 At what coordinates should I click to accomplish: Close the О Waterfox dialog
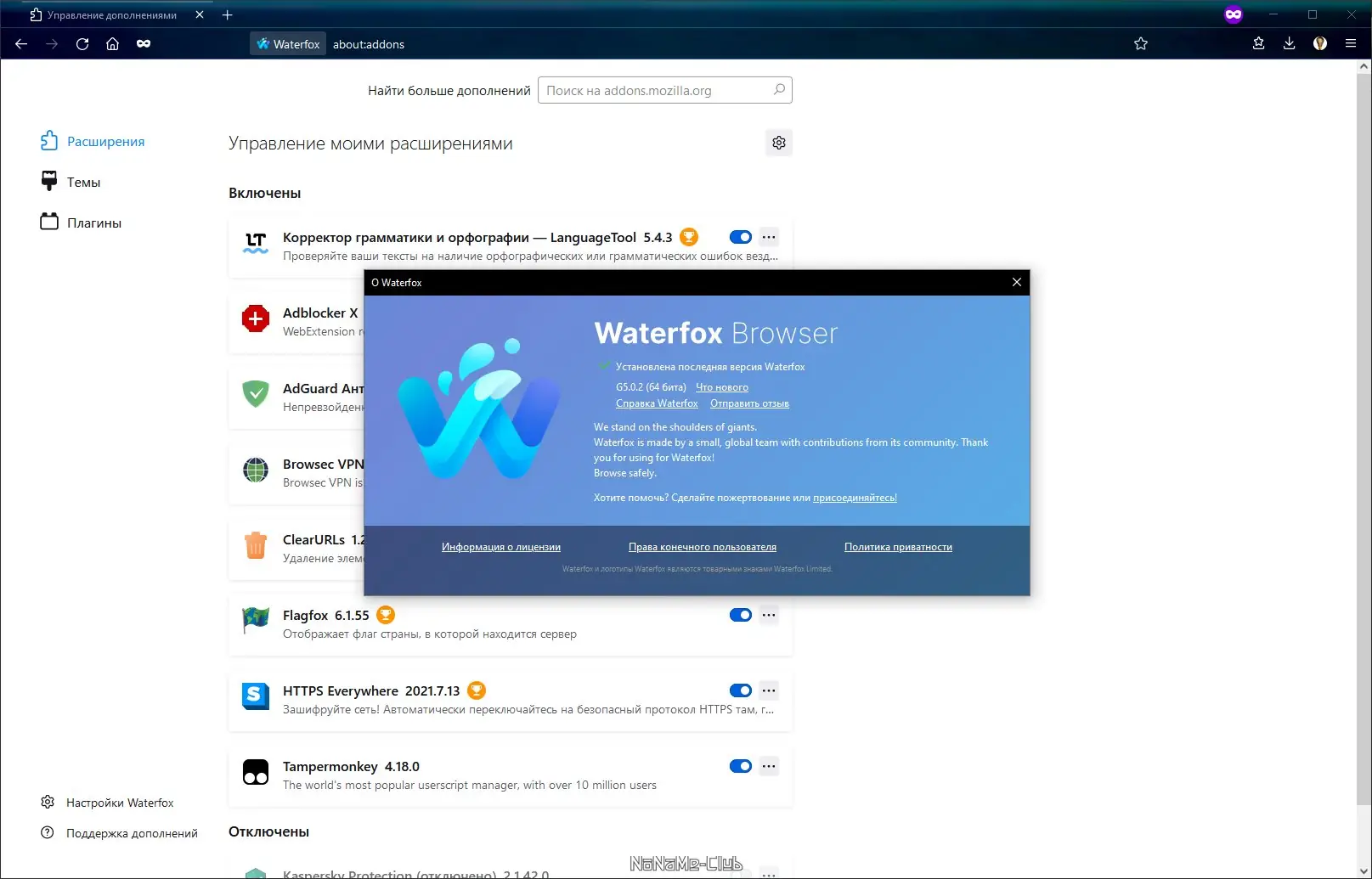coord(1017,282)
